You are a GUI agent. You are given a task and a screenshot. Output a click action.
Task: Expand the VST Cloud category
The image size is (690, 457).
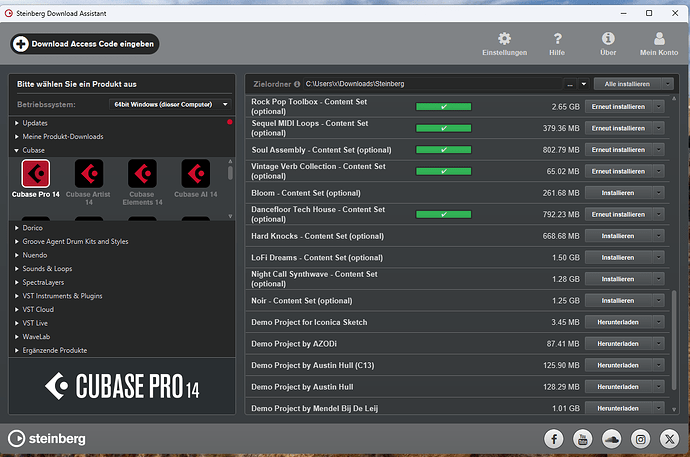[17, 310]
